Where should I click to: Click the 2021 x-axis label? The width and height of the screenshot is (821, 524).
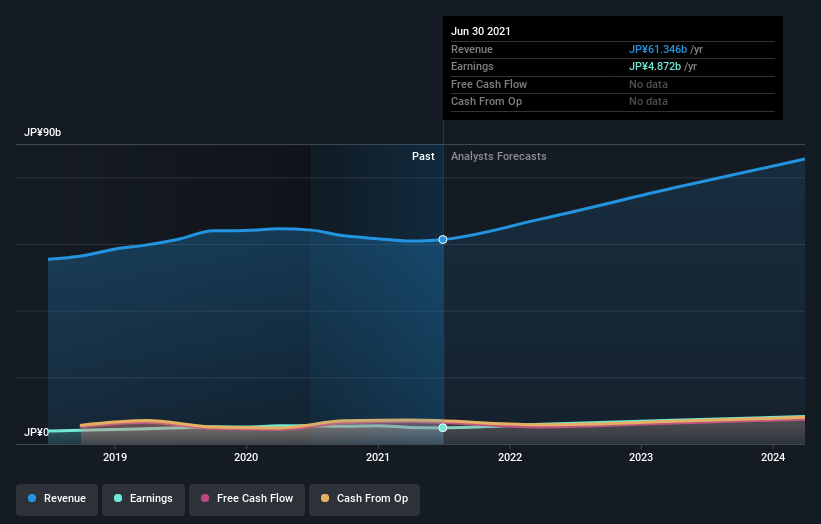pyautogui.click(x=378, y=457)
